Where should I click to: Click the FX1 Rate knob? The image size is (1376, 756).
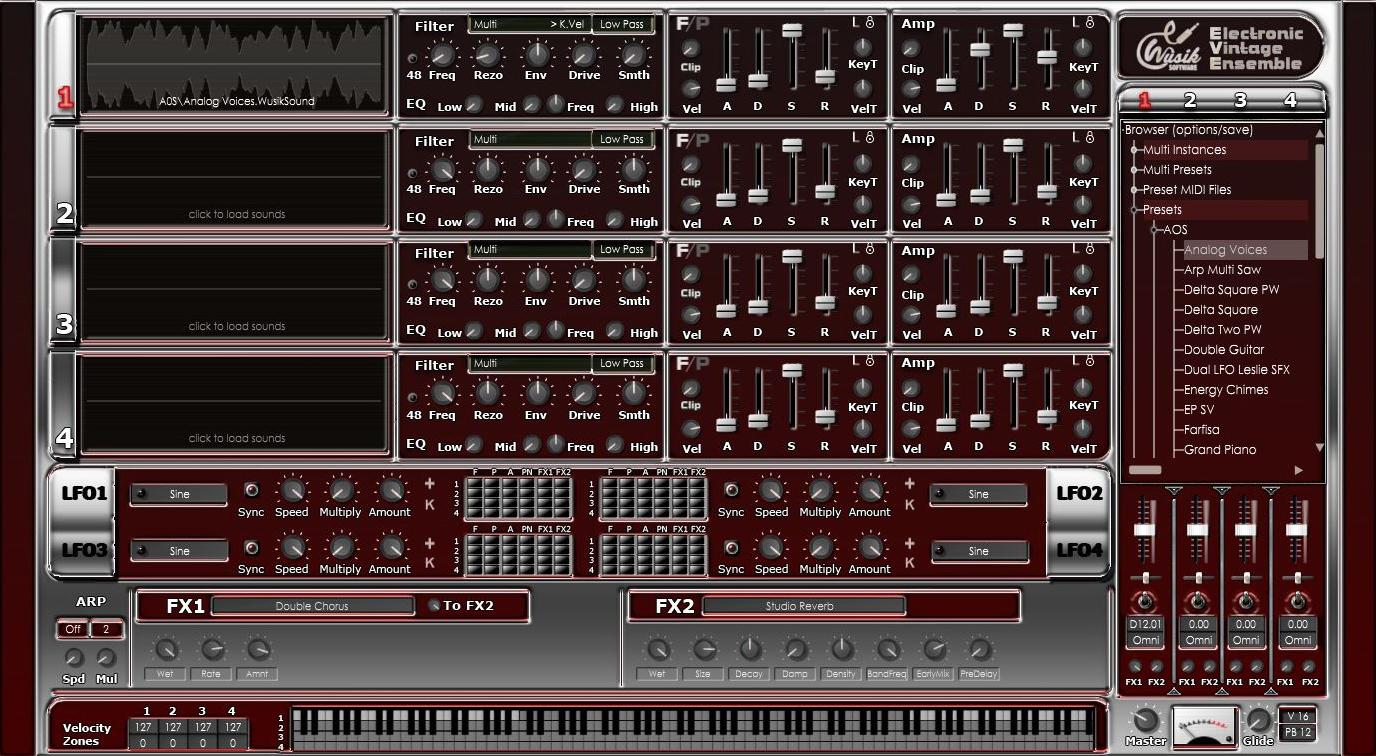click(x=212, y=649)
